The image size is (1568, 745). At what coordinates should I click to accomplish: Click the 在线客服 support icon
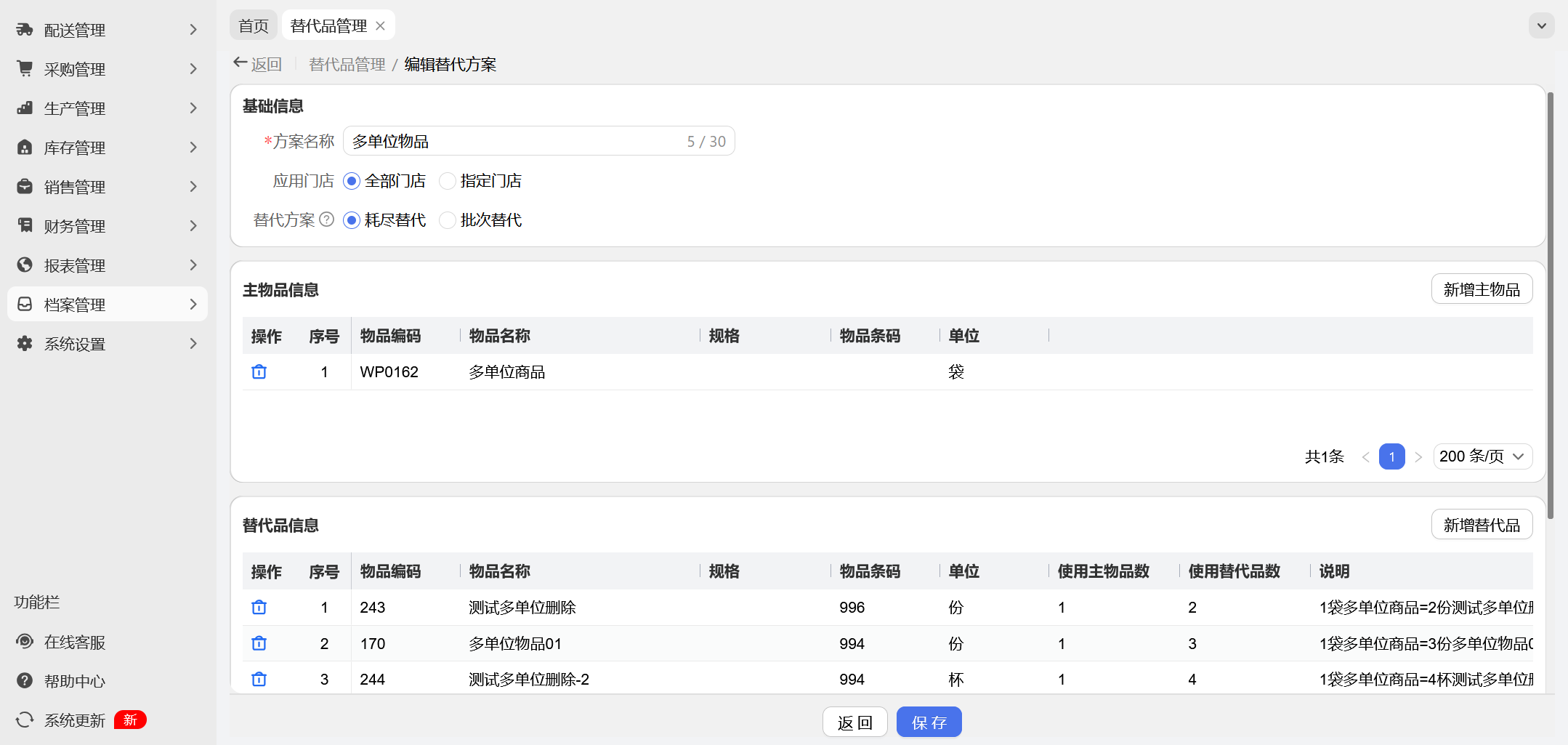click(25, 642)
